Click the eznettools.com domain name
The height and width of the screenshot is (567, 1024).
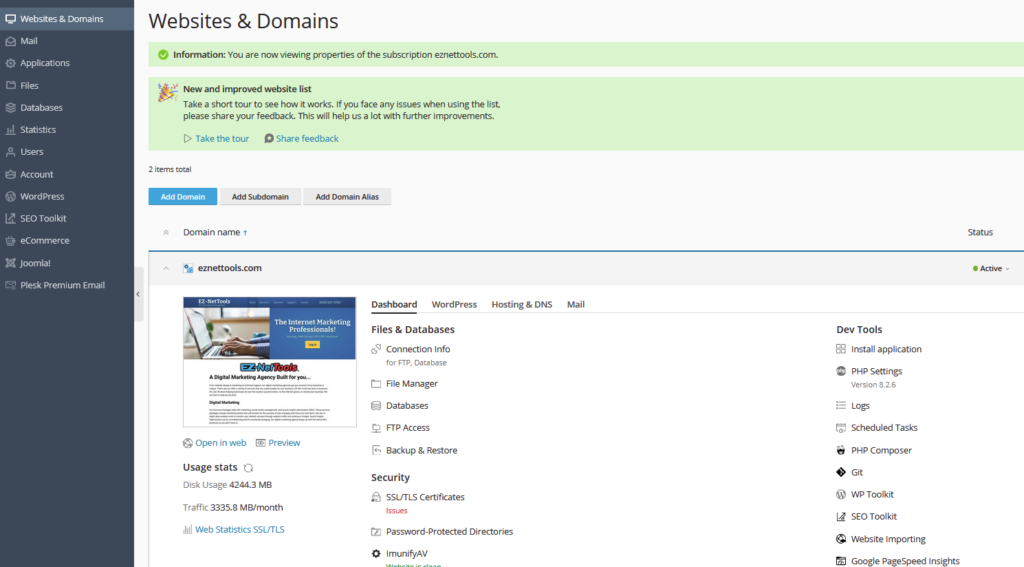(x=229, y=268)
